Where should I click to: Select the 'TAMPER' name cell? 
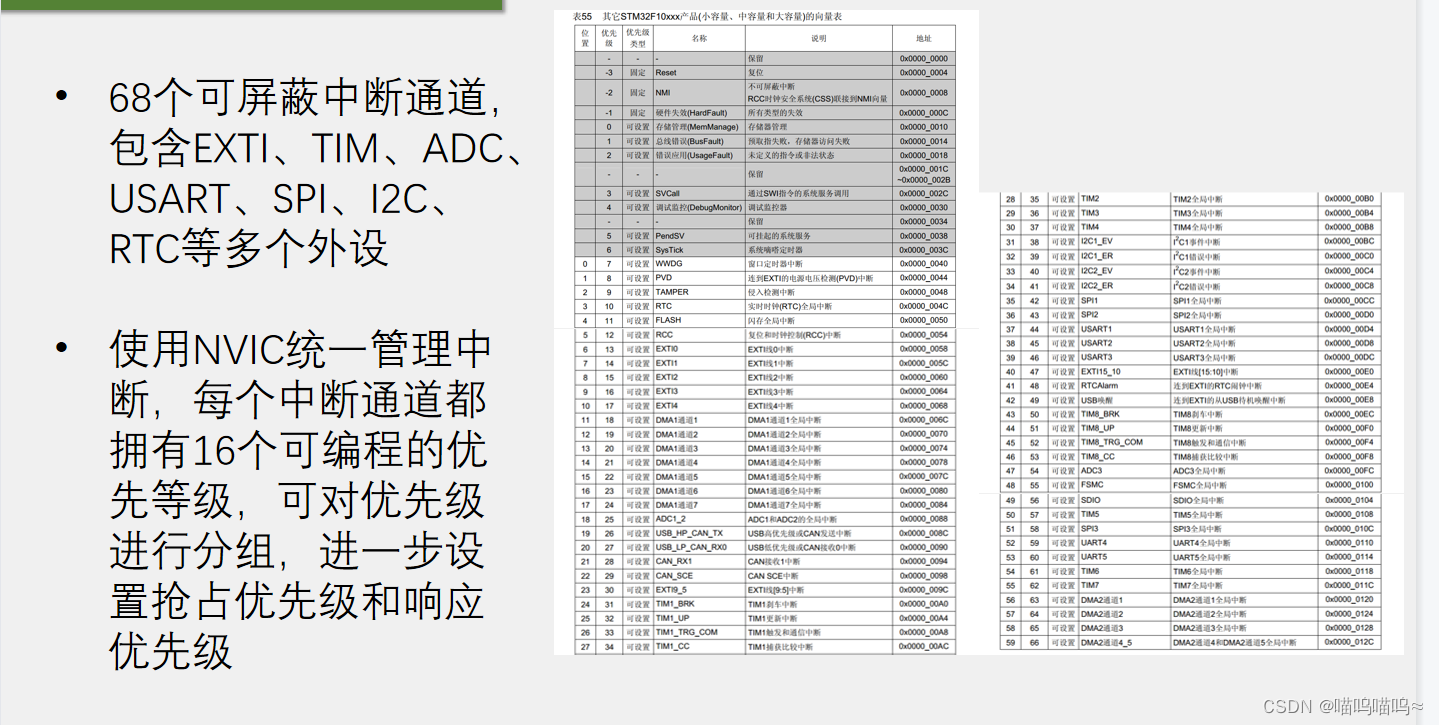point(699,292)
